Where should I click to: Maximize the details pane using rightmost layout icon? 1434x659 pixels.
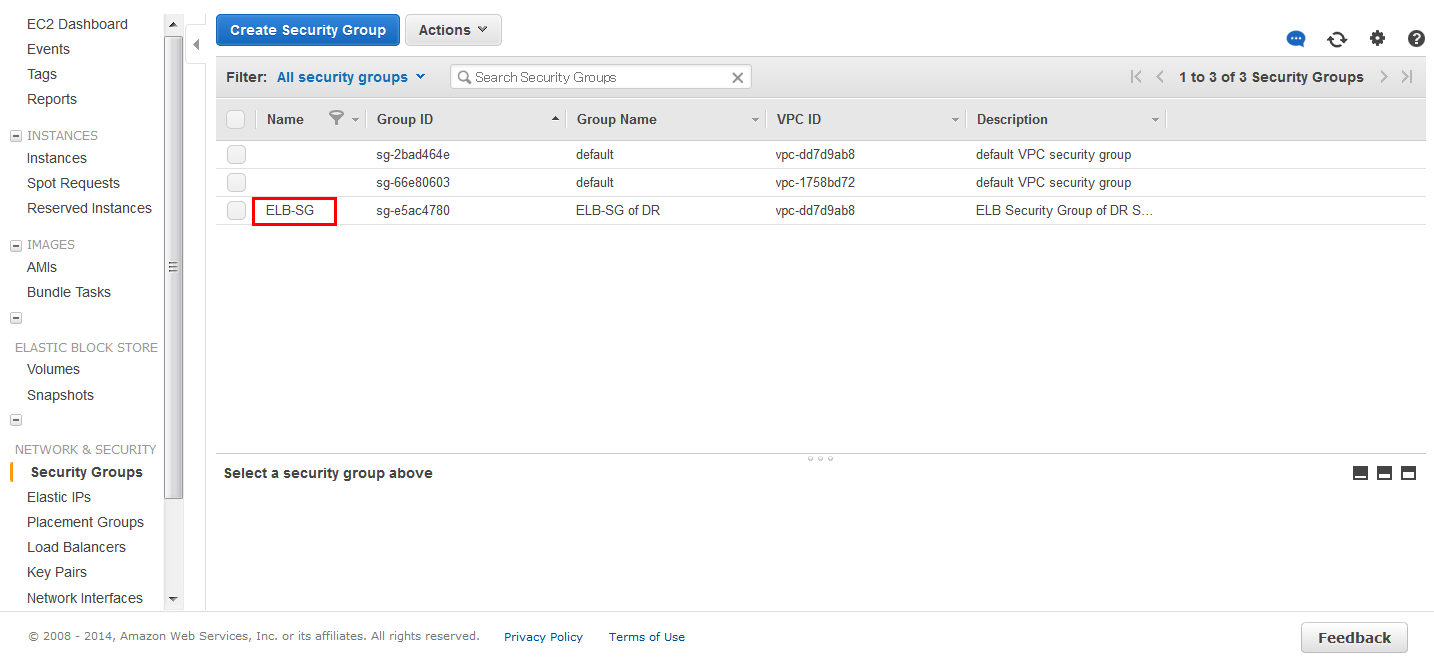[x=1408, y=473]
